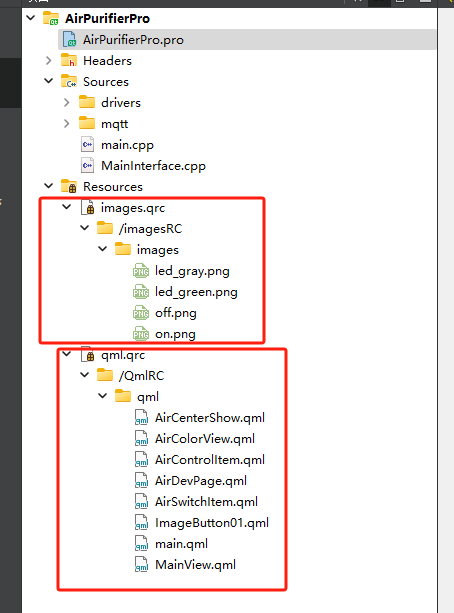
Task: Collapse the /imagesRC prefix
Action: [85, 228]
